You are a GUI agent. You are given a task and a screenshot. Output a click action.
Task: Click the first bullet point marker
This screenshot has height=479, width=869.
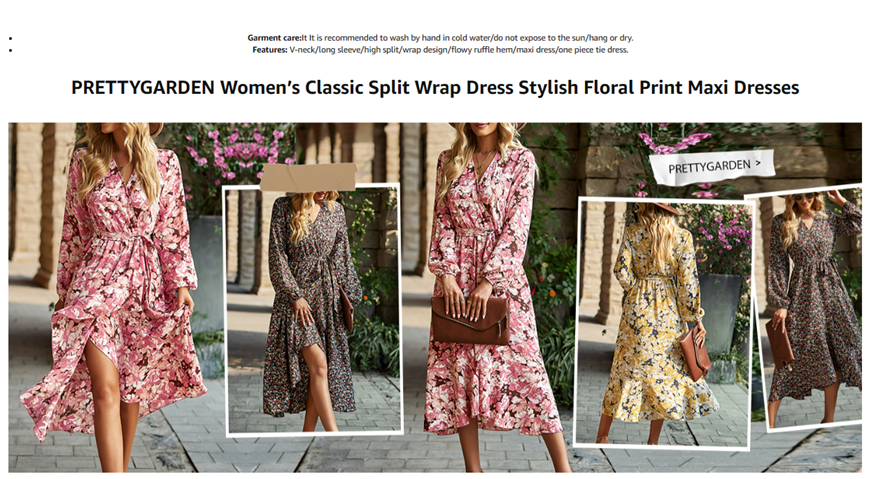click(x=11, y=38)
